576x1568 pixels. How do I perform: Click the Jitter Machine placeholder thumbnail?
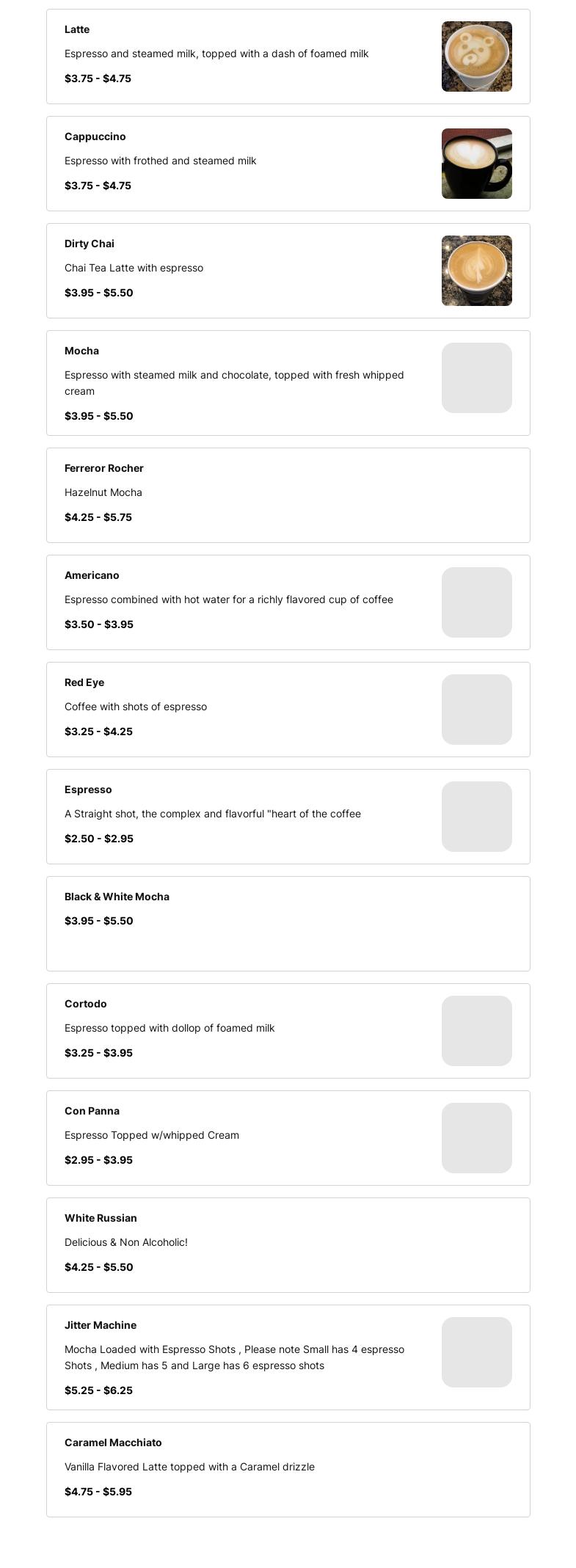point(476,1352)
